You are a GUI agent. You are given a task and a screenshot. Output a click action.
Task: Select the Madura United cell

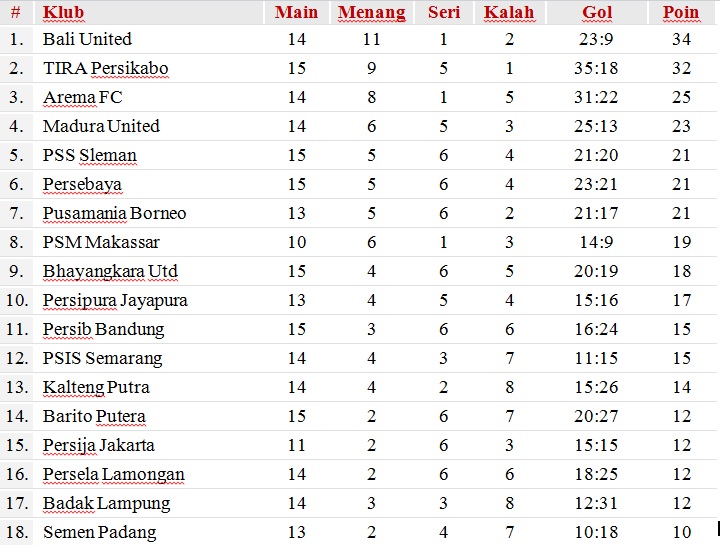(x=101, y=126)
